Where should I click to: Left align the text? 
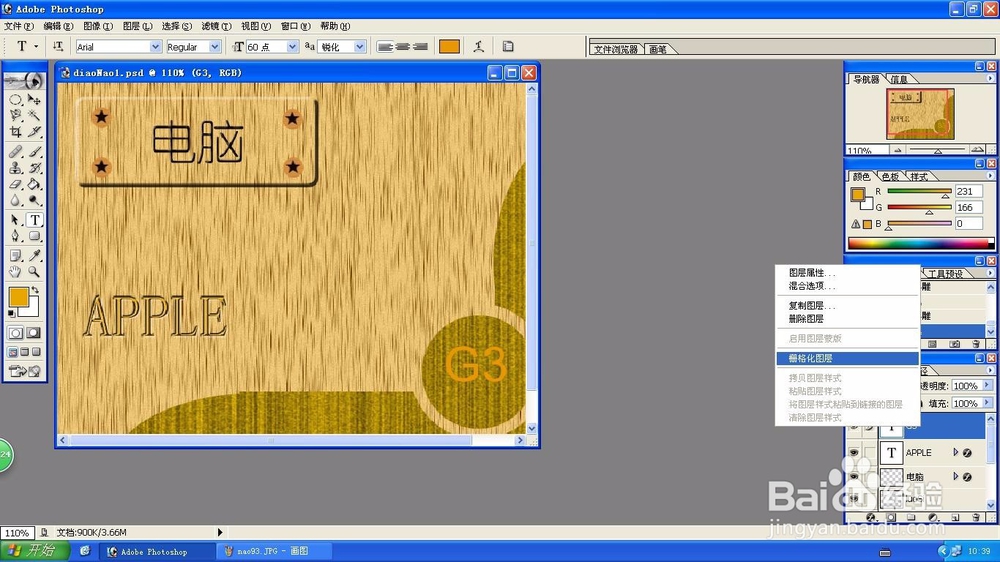pos(385,47)
